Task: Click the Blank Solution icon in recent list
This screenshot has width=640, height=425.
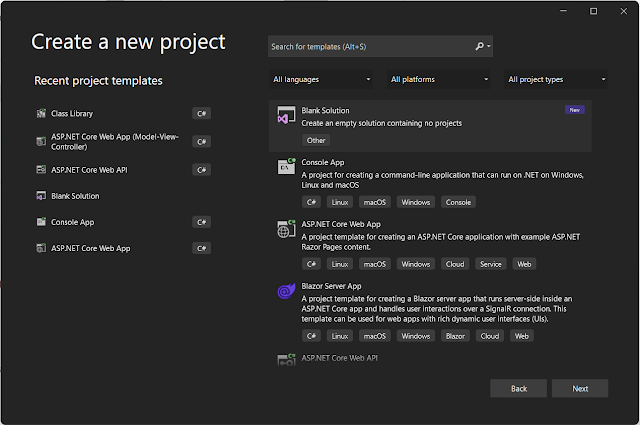Action: [x=41, y=196]
